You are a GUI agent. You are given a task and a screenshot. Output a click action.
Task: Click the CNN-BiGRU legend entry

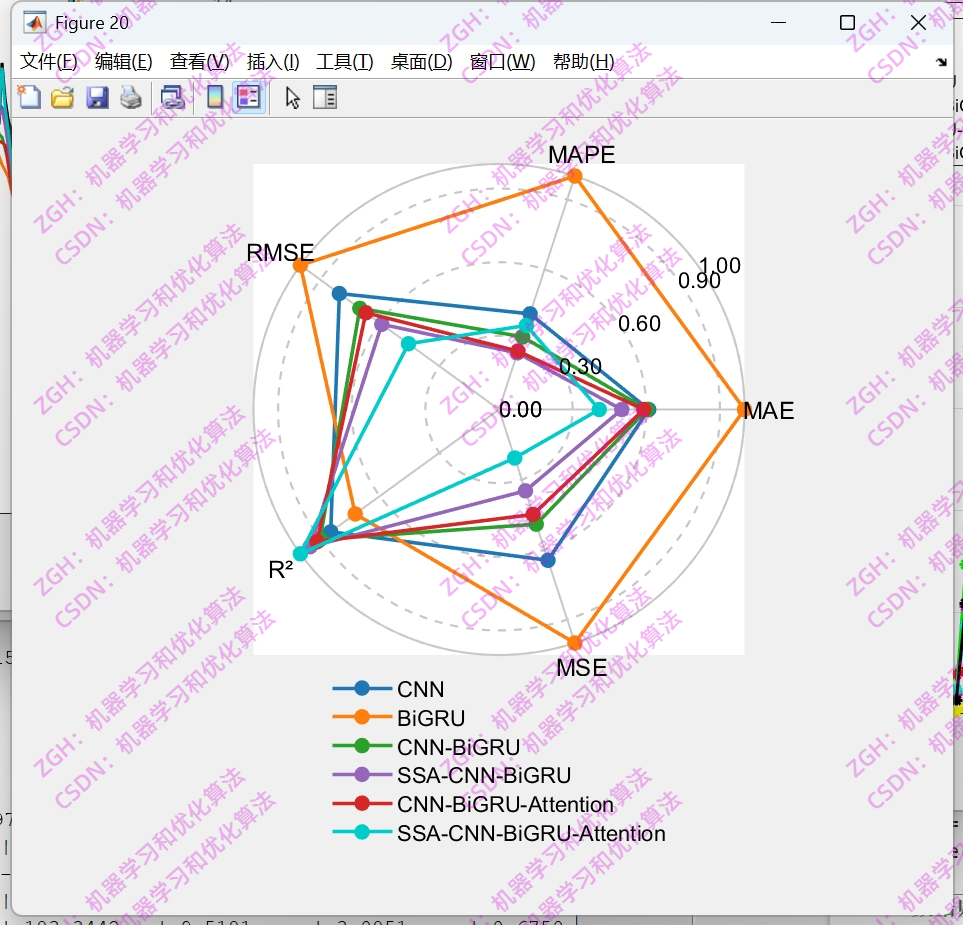click(x=426, y=747)
